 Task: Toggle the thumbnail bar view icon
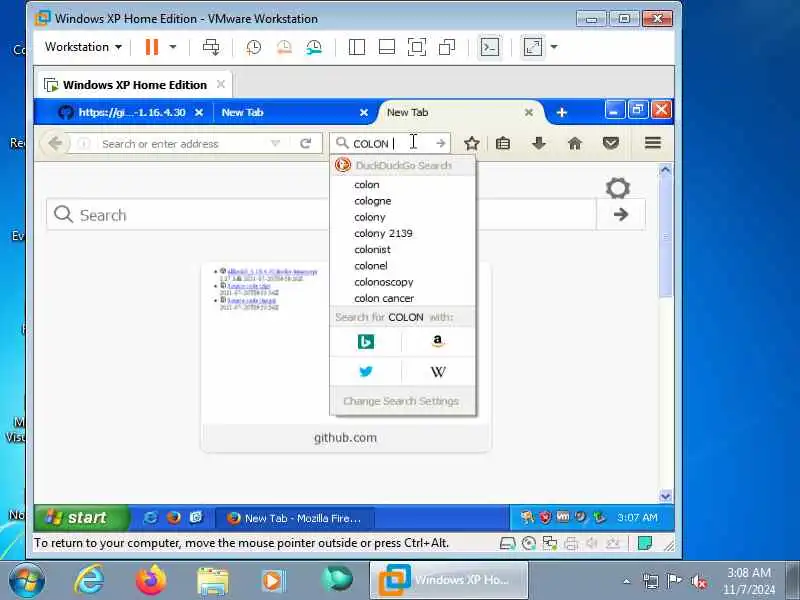387,47
